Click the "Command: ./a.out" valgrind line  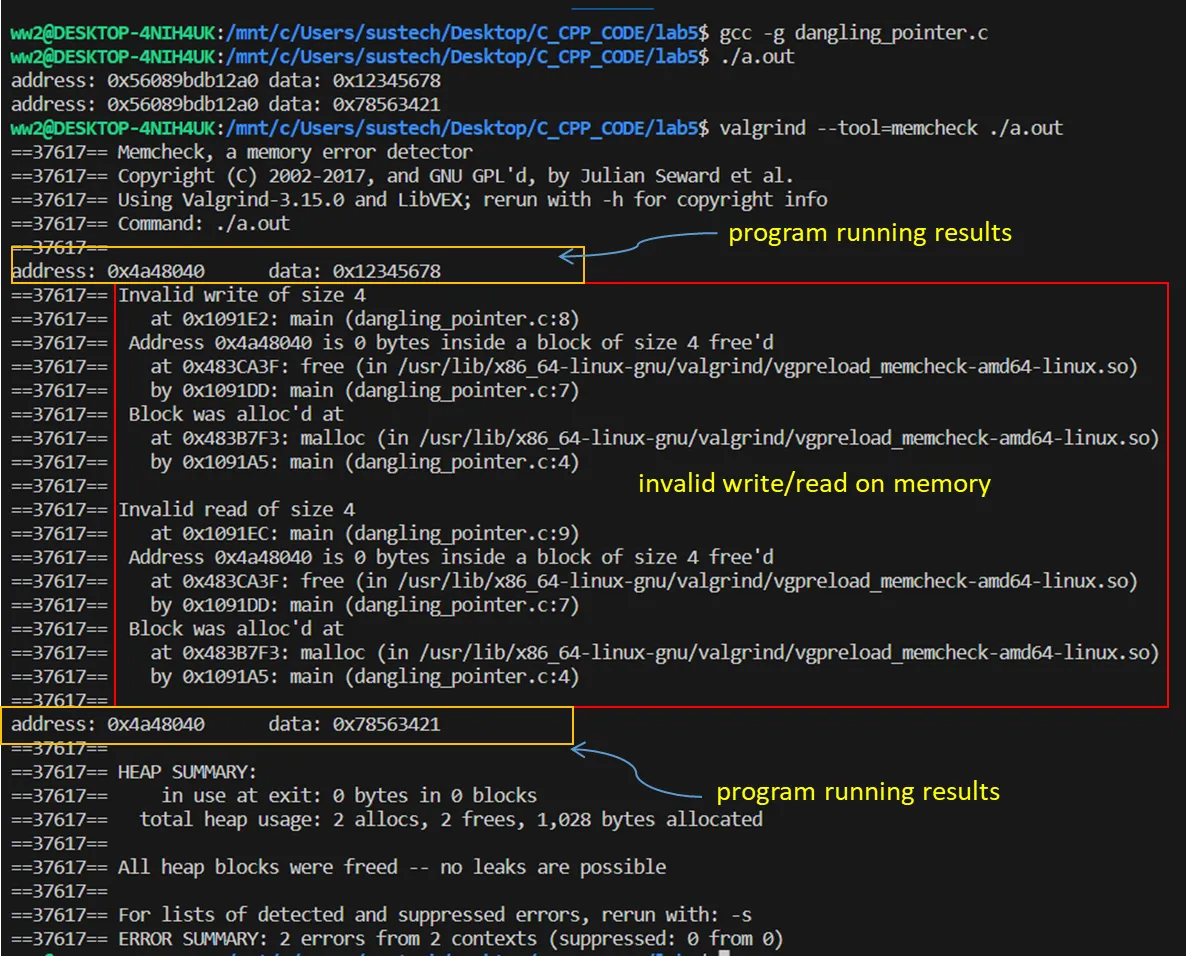coord(203,224)
